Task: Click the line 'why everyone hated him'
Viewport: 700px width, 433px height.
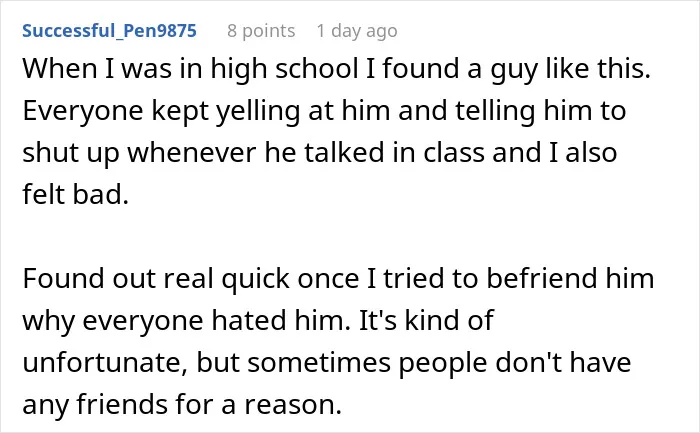Action: 258,321
